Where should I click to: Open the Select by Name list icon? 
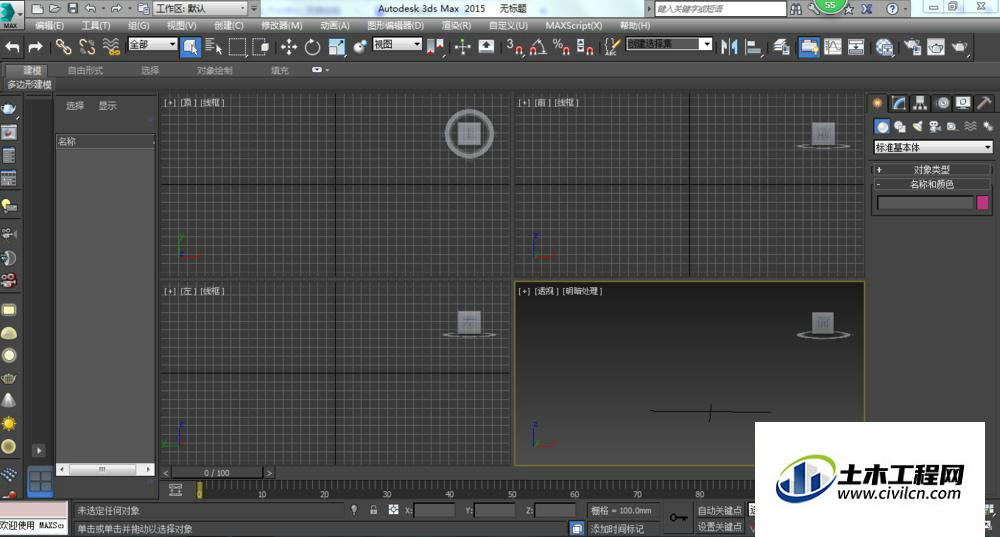[213, 47]
